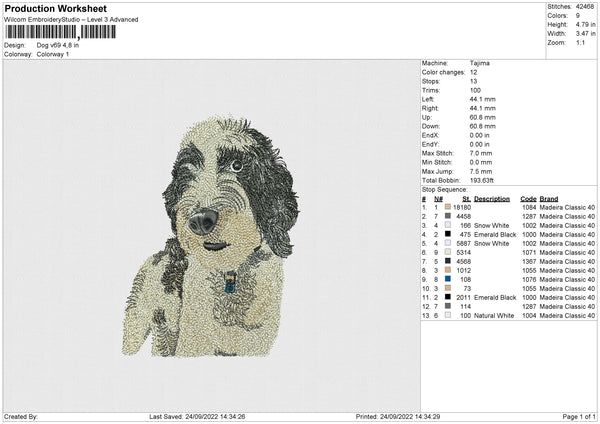
Task: Click stitch count '5314' in row 6
Action: point(464,252)
